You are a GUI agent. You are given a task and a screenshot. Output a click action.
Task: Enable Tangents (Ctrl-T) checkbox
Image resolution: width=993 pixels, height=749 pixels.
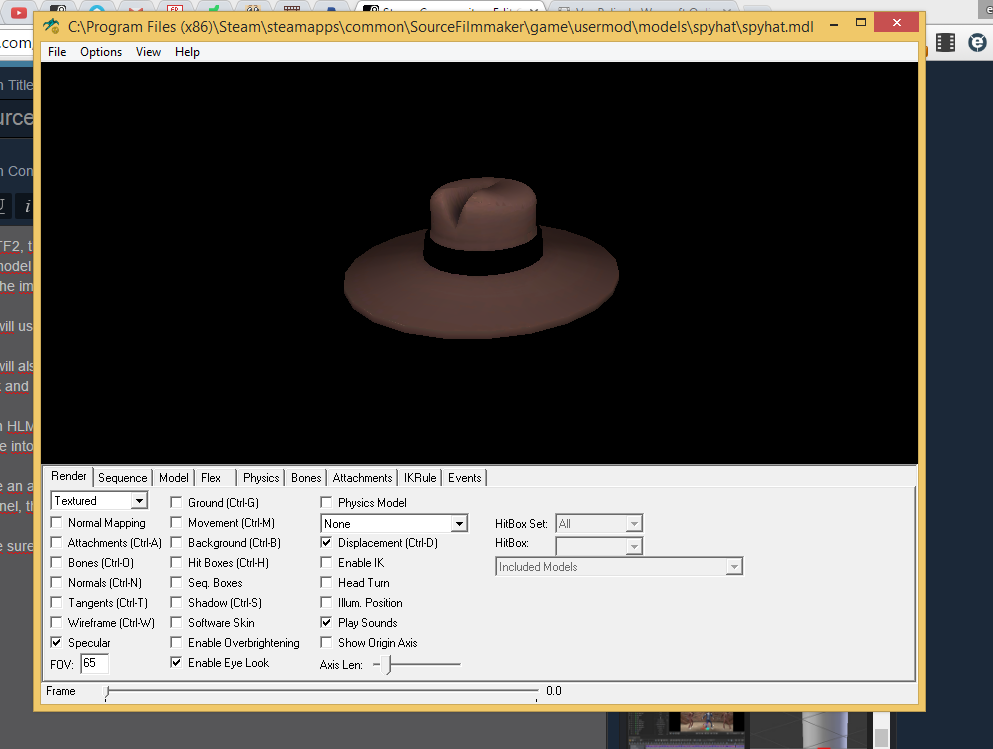pos(56,603)
